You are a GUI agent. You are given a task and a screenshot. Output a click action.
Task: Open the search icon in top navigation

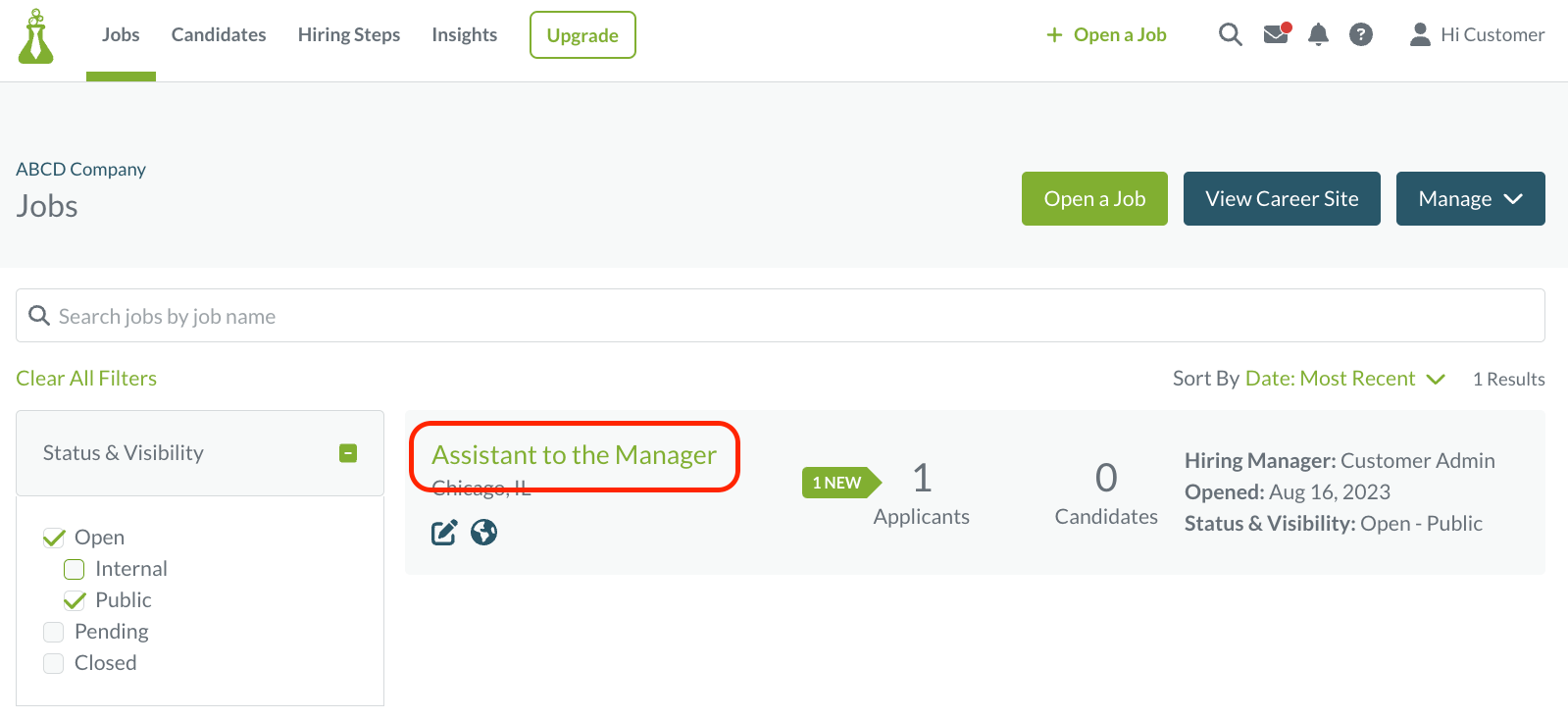pos(1230,34)
